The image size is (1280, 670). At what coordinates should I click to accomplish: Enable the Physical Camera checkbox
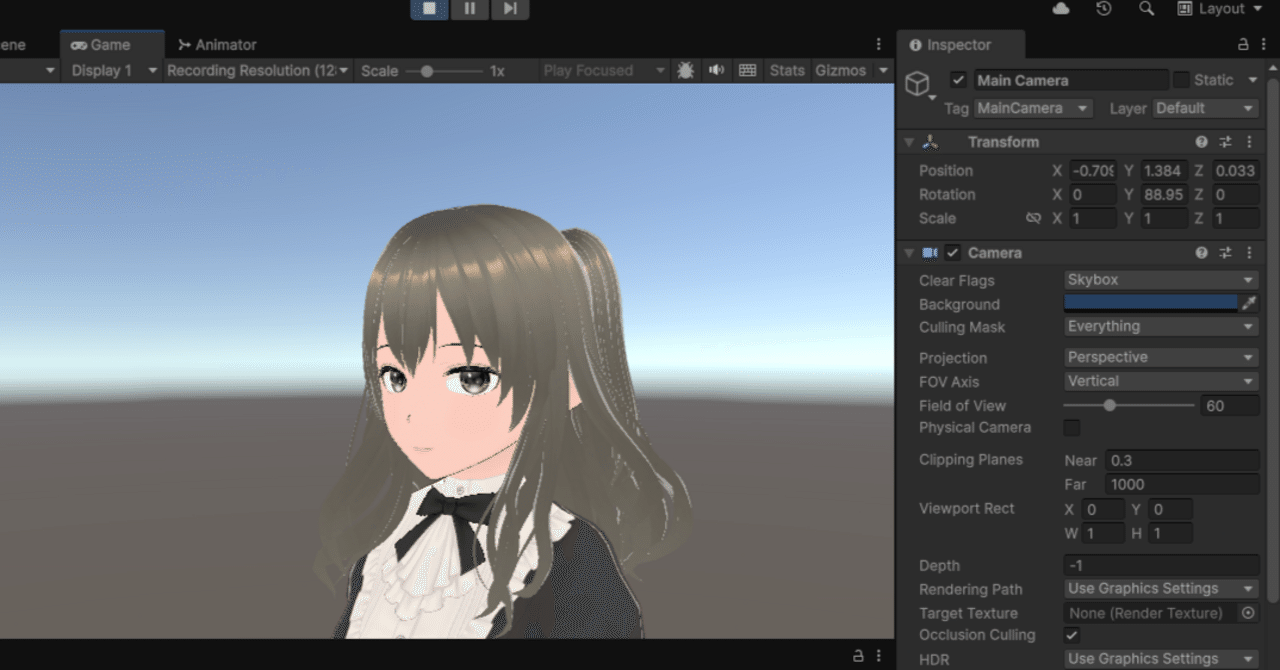[x=1071, y=427]
